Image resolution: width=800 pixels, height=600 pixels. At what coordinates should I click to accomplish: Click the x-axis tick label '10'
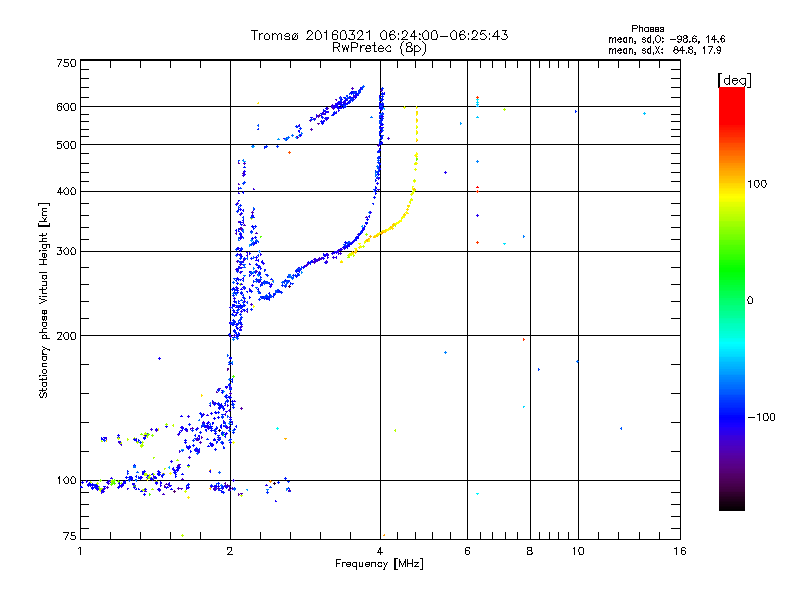click(x=578, y=551)
